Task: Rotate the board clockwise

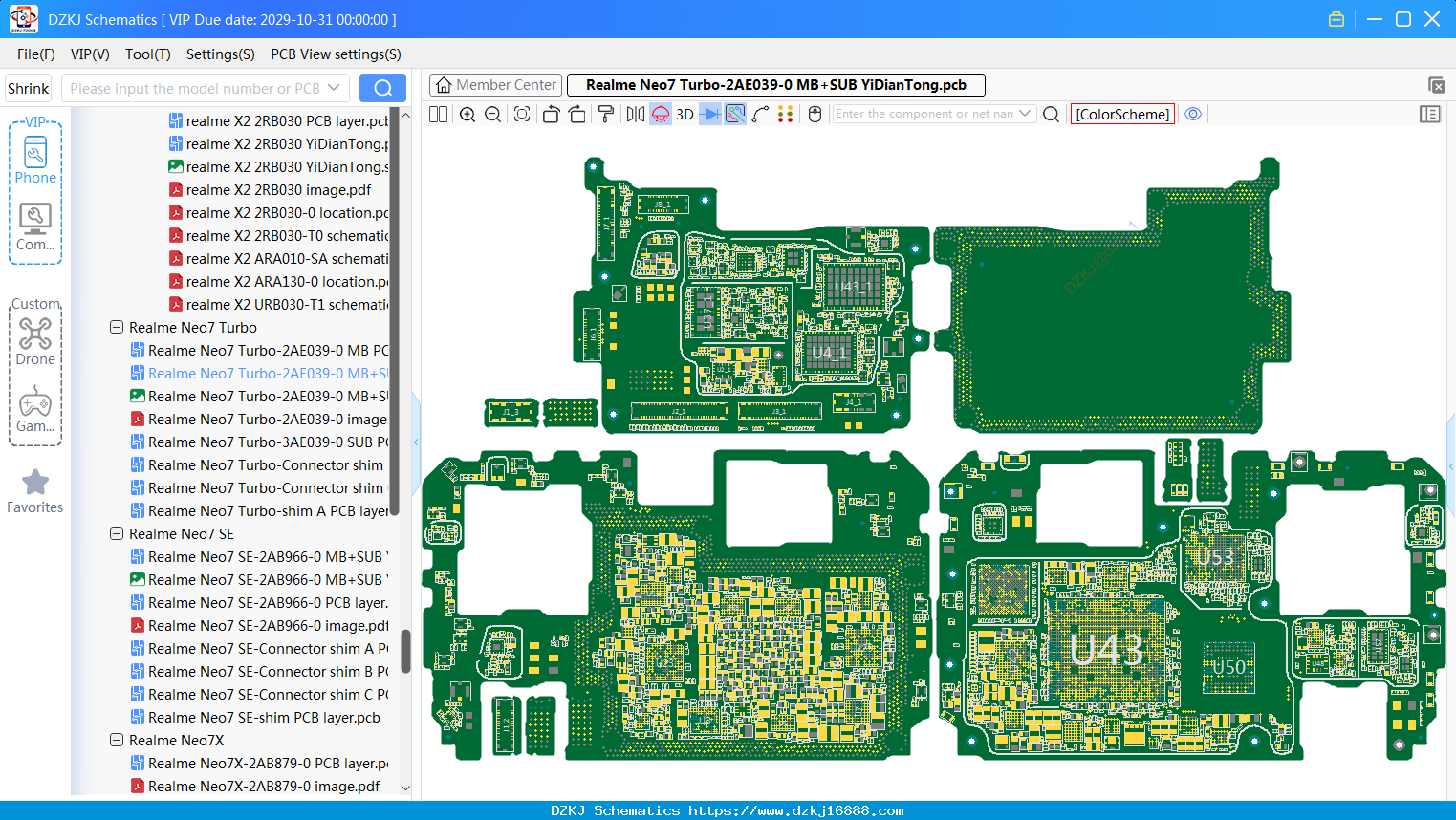Action: [577, 114]
